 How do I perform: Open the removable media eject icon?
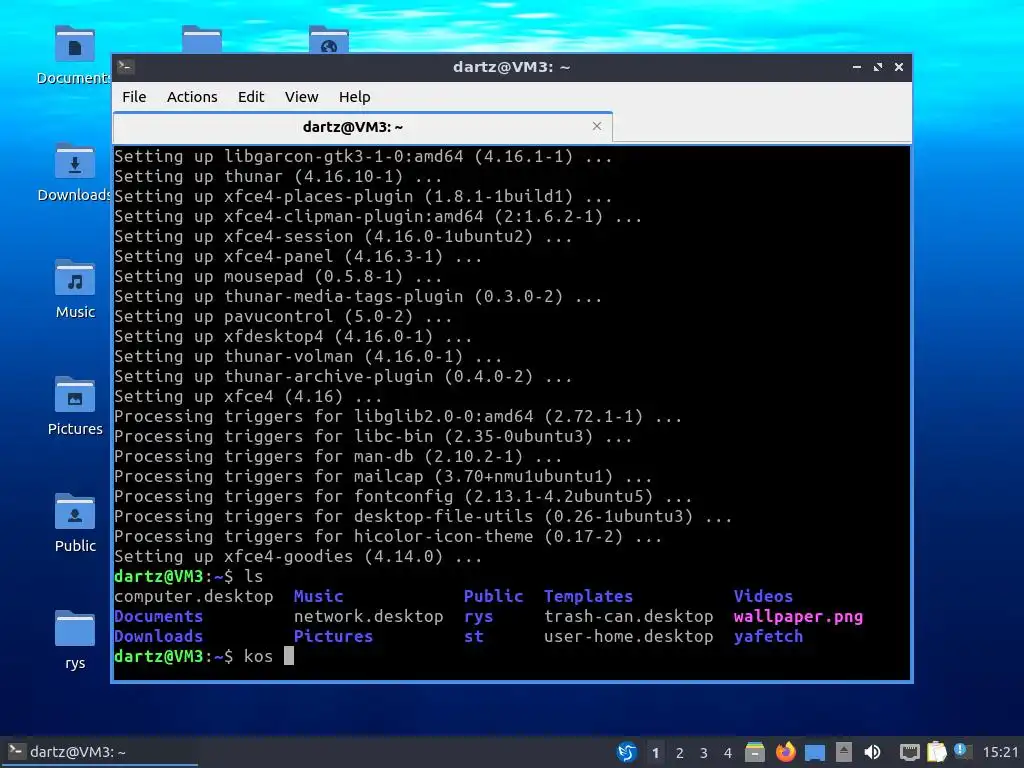click(844, 752)
